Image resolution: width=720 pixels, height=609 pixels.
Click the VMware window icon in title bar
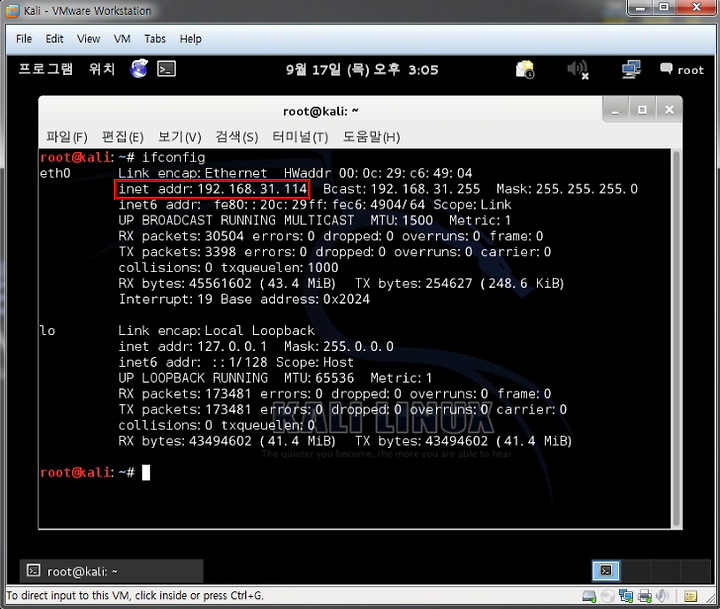click(12, 11)
